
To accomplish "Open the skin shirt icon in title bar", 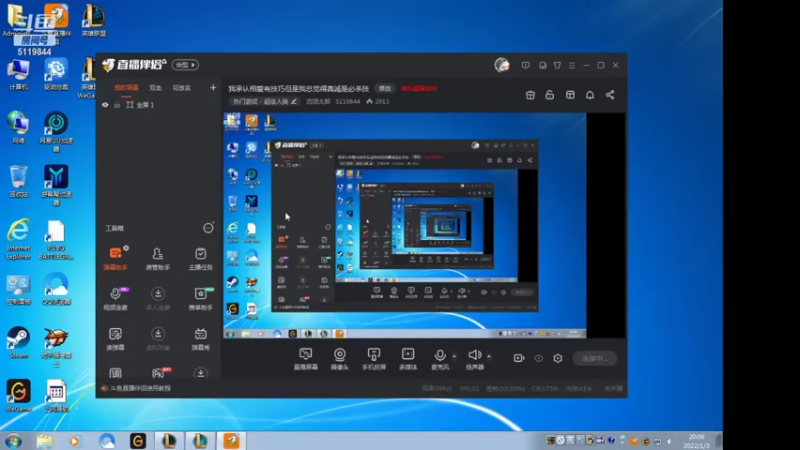I will point(557,65).
